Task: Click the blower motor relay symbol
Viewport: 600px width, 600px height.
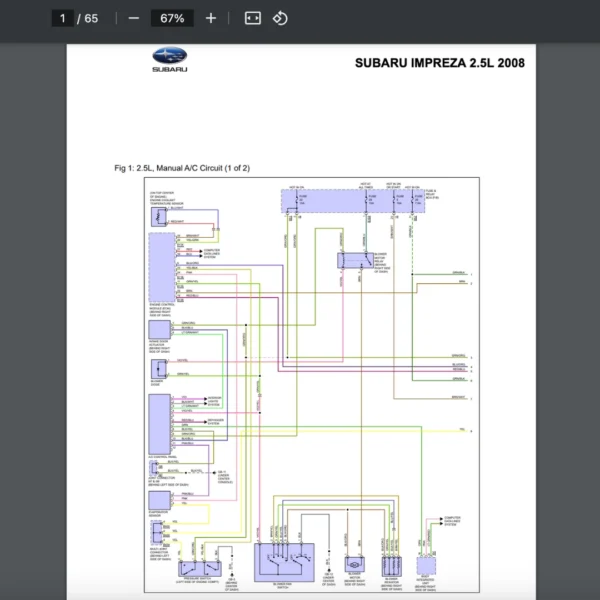Action: click(355, 261)
